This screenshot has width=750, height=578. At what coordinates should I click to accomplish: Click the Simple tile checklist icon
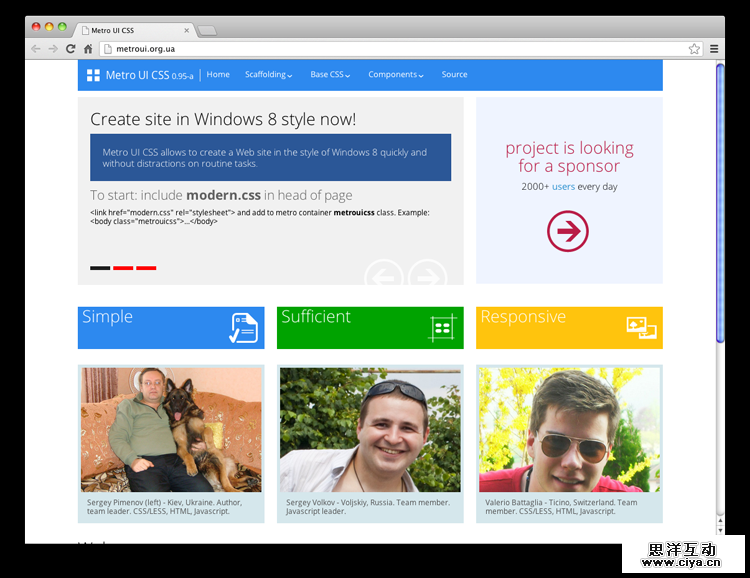pyautogui.click(x=243, y=328)
